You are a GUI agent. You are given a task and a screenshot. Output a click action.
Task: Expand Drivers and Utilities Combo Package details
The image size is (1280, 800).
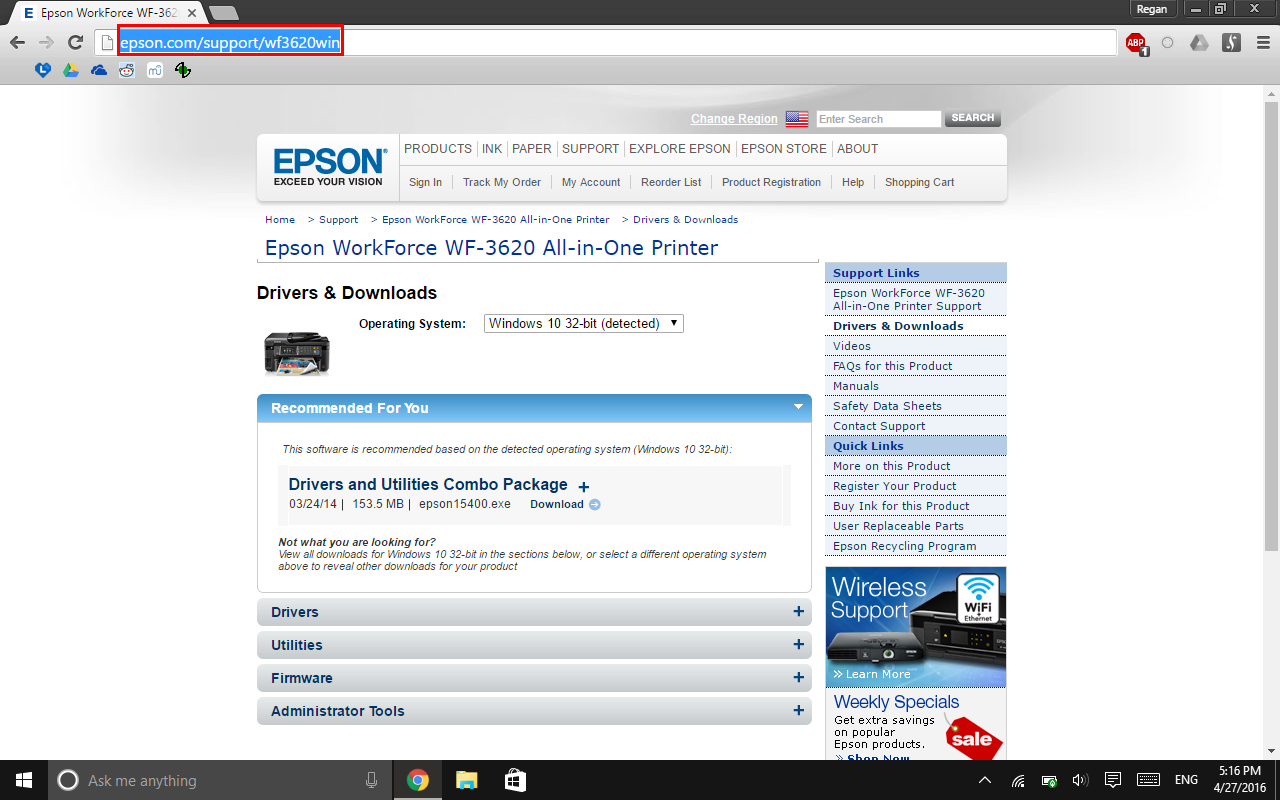pos(584,487)
